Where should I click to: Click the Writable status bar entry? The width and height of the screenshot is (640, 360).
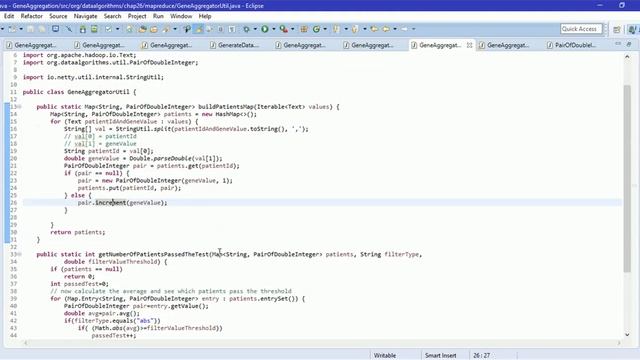click(385, 356)
